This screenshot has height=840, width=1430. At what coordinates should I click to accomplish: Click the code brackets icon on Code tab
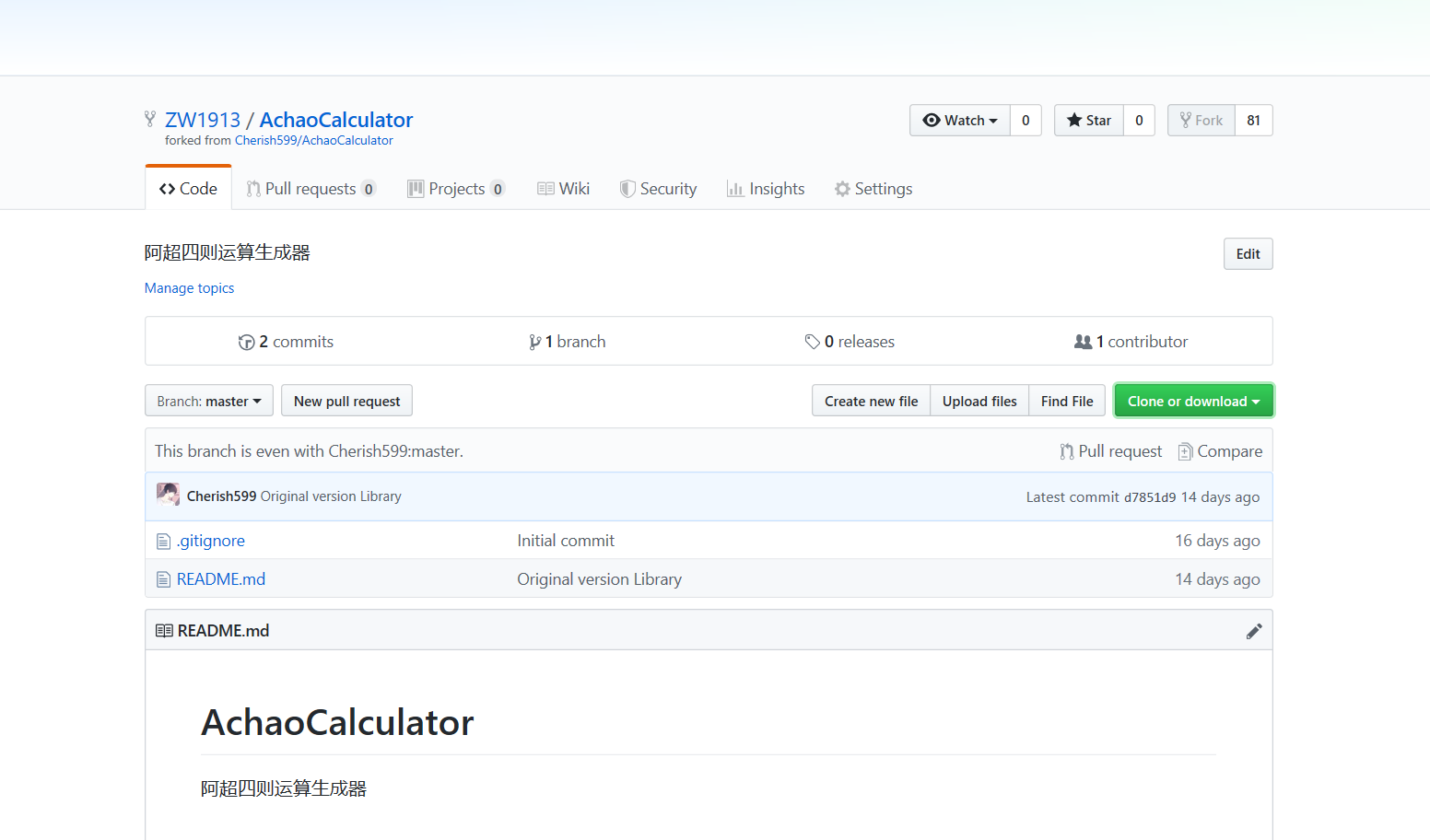click(167, 189)
